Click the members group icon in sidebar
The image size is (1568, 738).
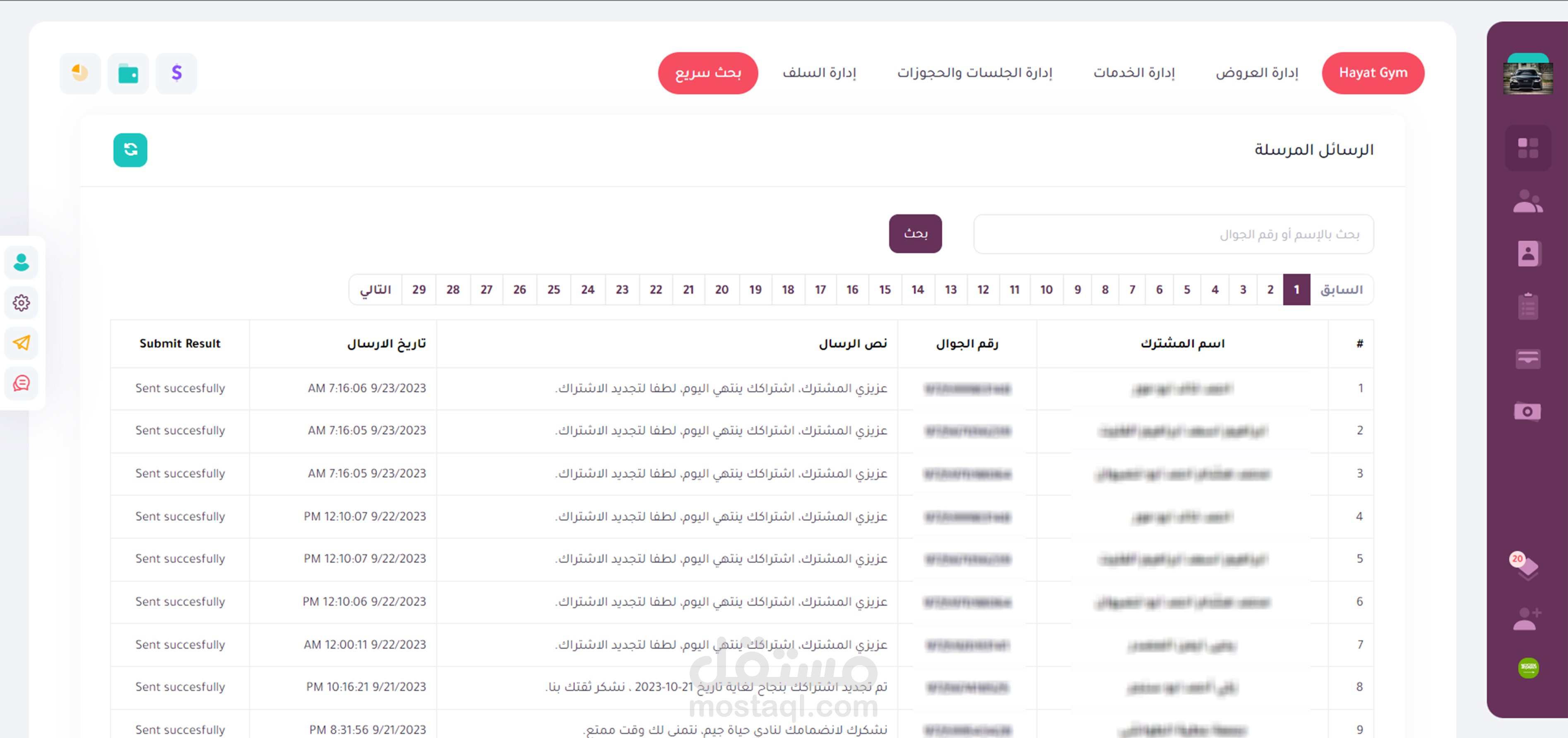tap(1528, 201)
